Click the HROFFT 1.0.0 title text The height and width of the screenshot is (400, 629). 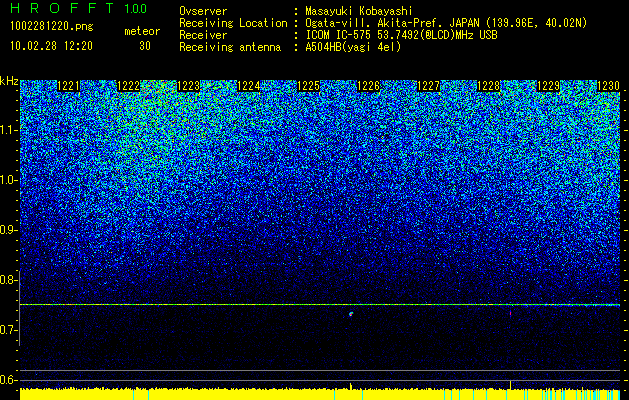(x=78, y=8)
